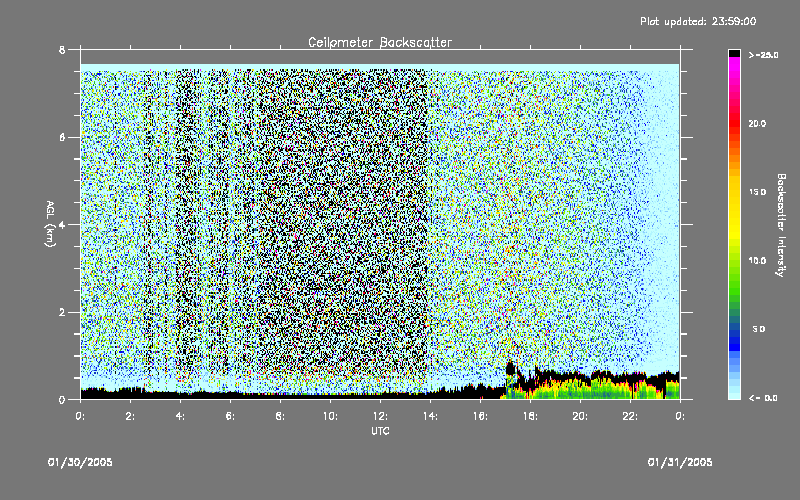The height and width of the screenshot is (500, 800).
Task: Click the x-axis tick label '12:'
Action: [x=380, y=416]
